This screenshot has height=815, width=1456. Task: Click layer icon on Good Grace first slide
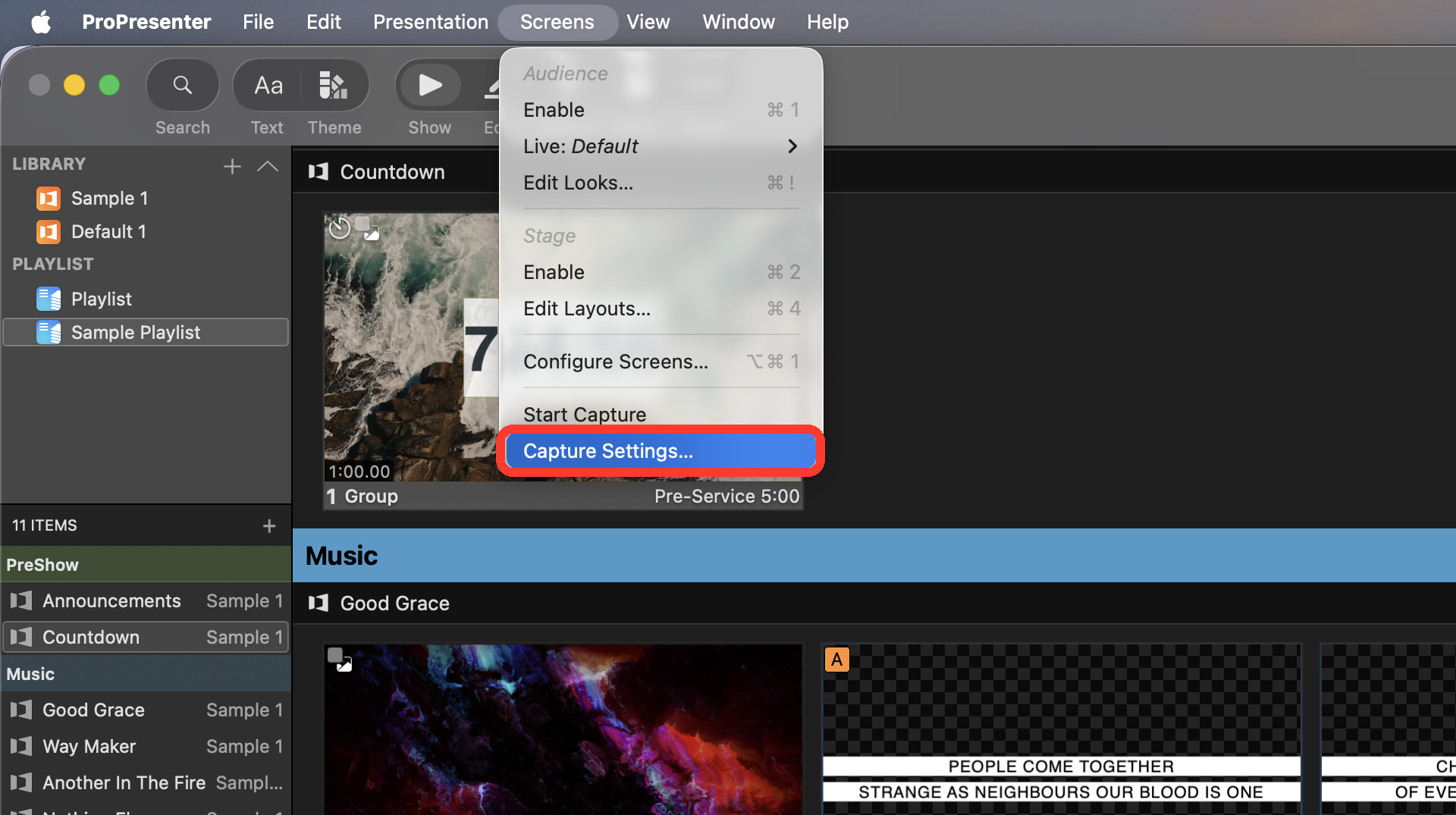pos(339,659)
